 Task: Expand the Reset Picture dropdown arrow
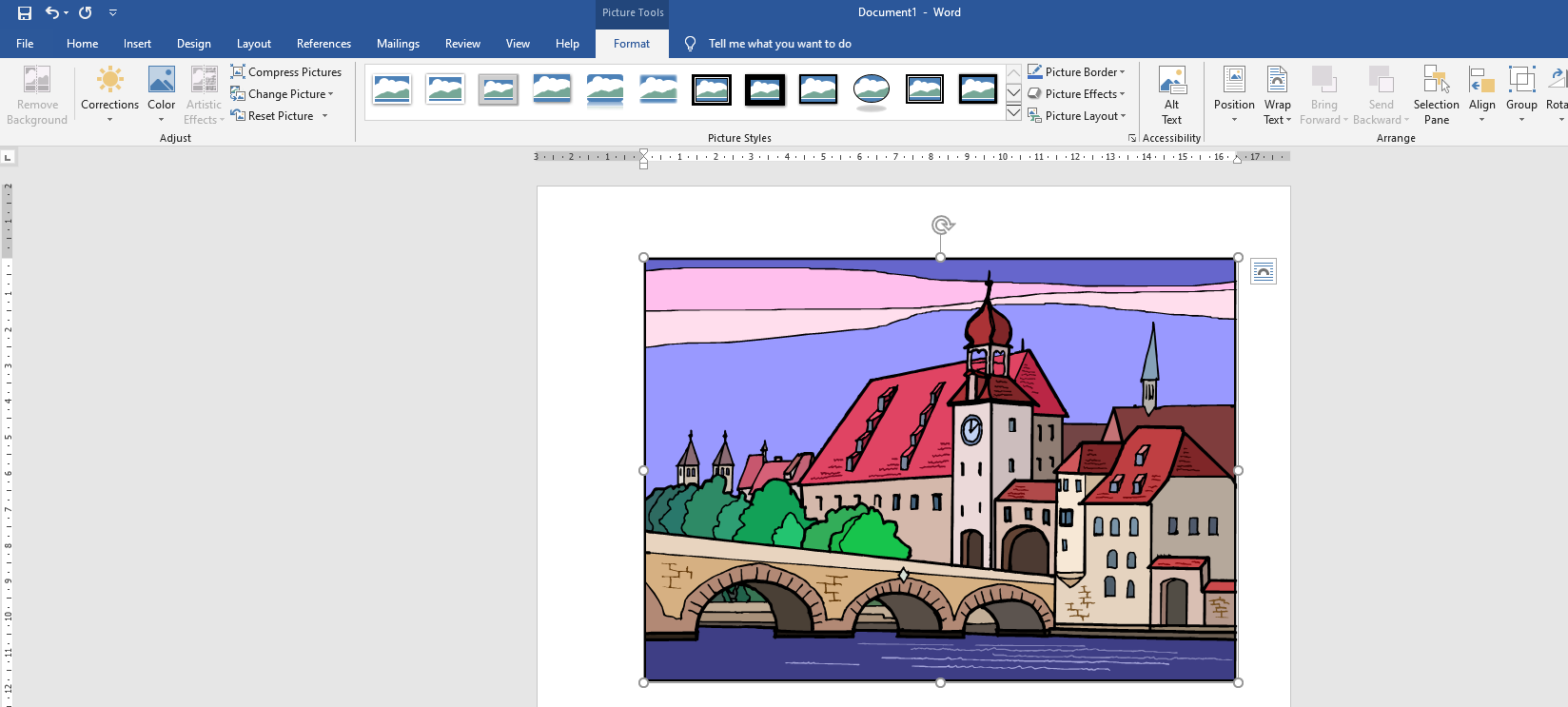(x=325, y=116)
